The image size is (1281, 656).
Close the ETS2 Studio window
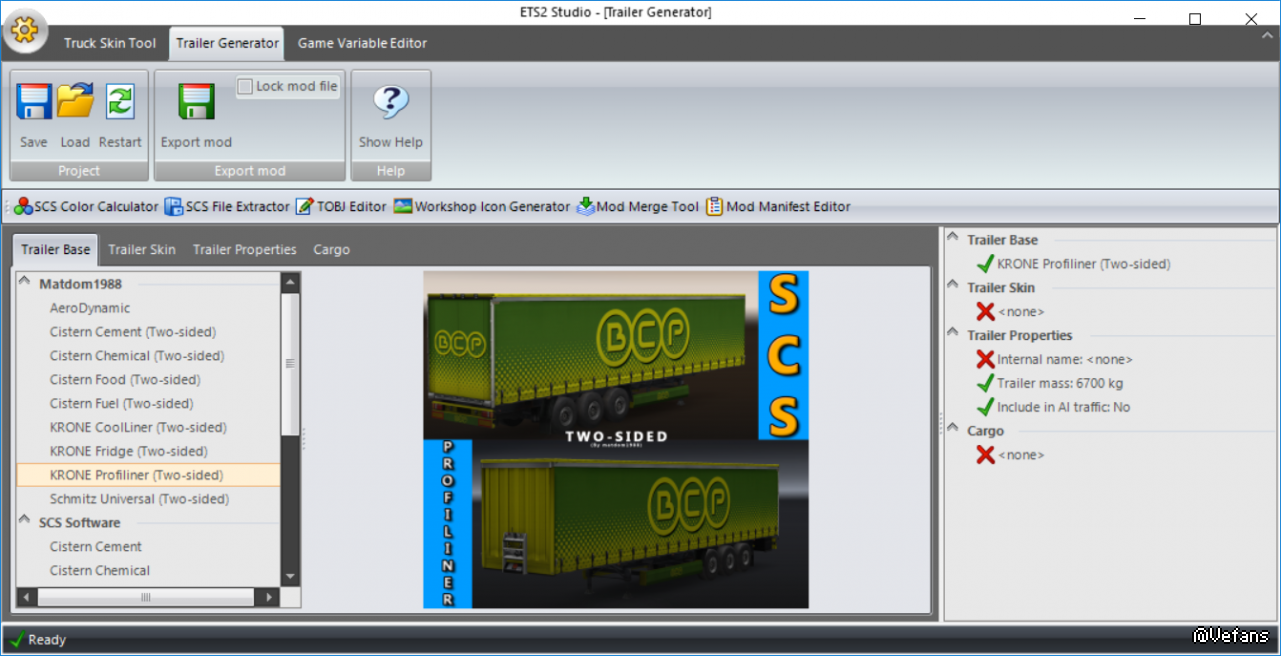(x=1251, y=17)
